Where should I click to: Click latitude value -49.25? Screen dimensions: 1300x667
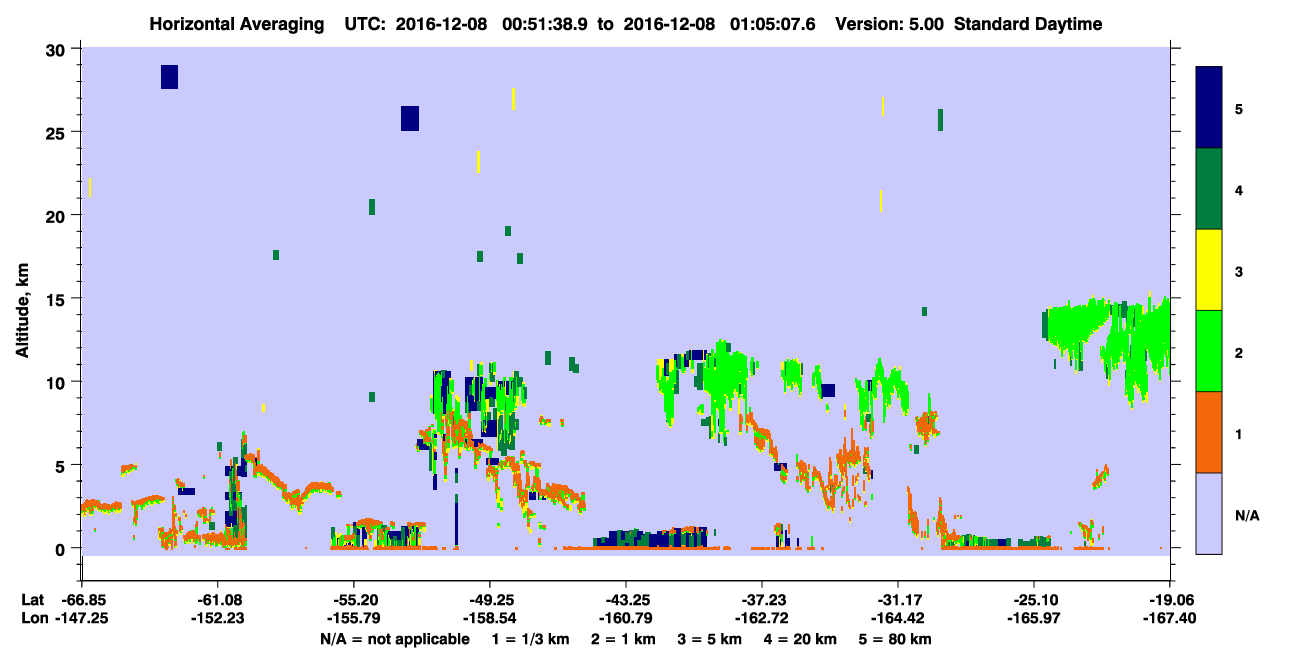click(490, 600)
